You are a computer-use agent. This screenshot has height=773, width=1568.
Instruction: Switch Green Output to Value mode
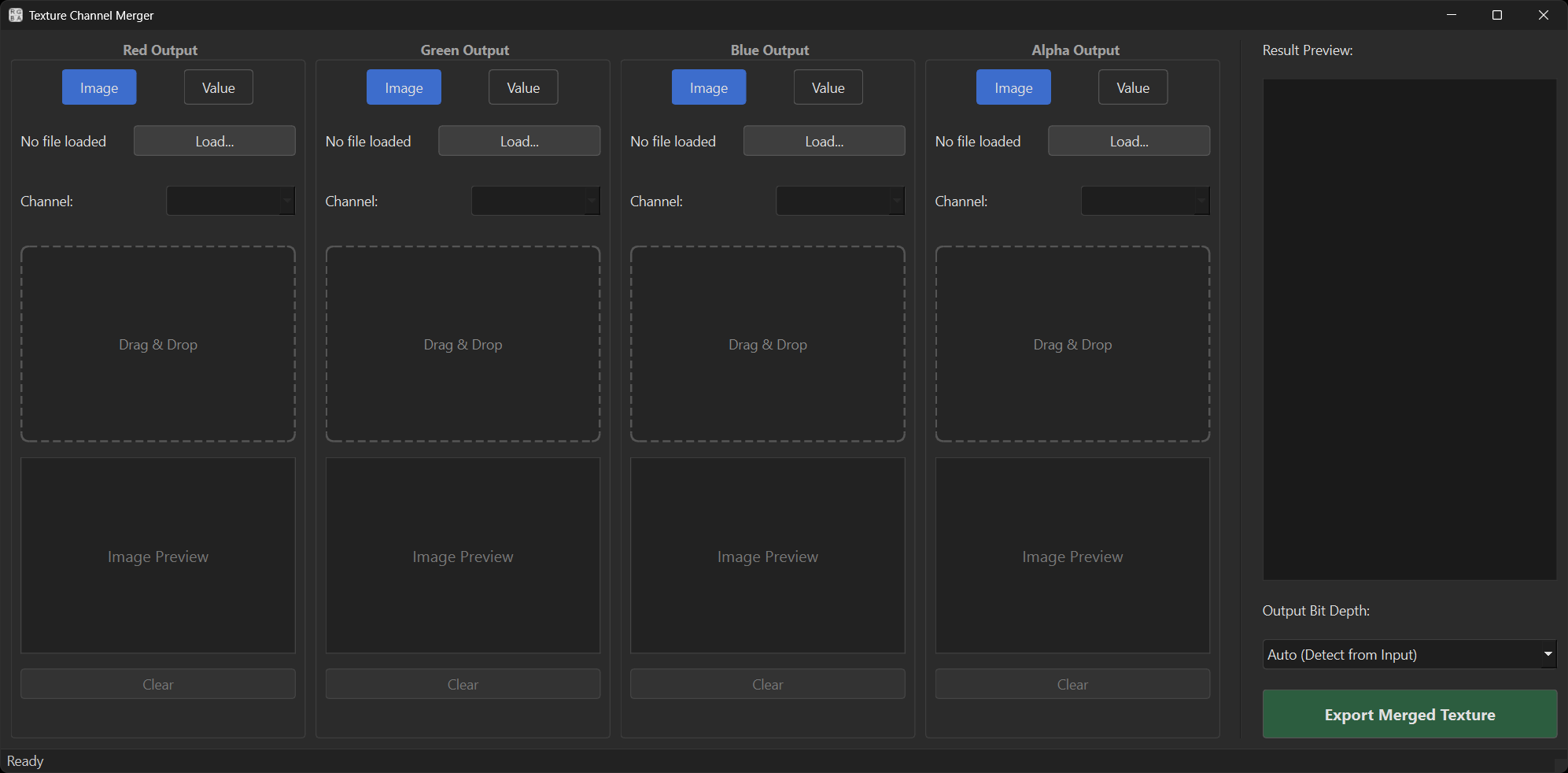tap(522, 87)
